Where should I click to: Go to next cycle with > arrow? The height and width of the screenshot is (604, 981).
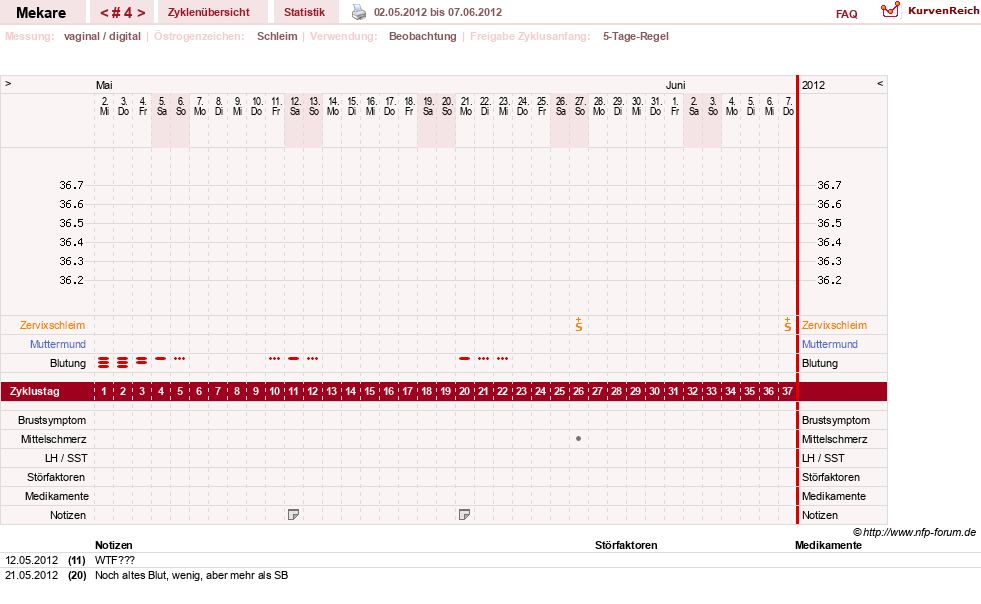(x=141, y=13)
